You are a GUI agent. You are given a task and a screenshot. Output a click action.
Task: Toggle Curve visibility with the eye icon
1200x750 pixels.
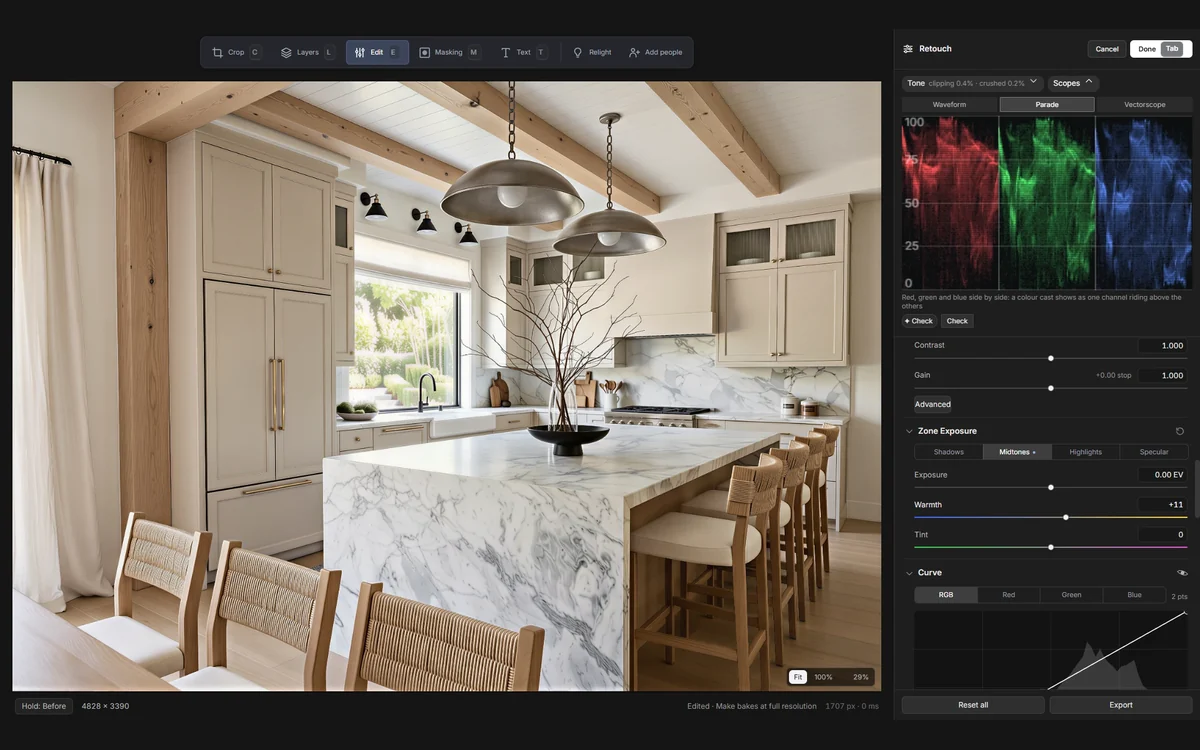(x=1182, y=573)
